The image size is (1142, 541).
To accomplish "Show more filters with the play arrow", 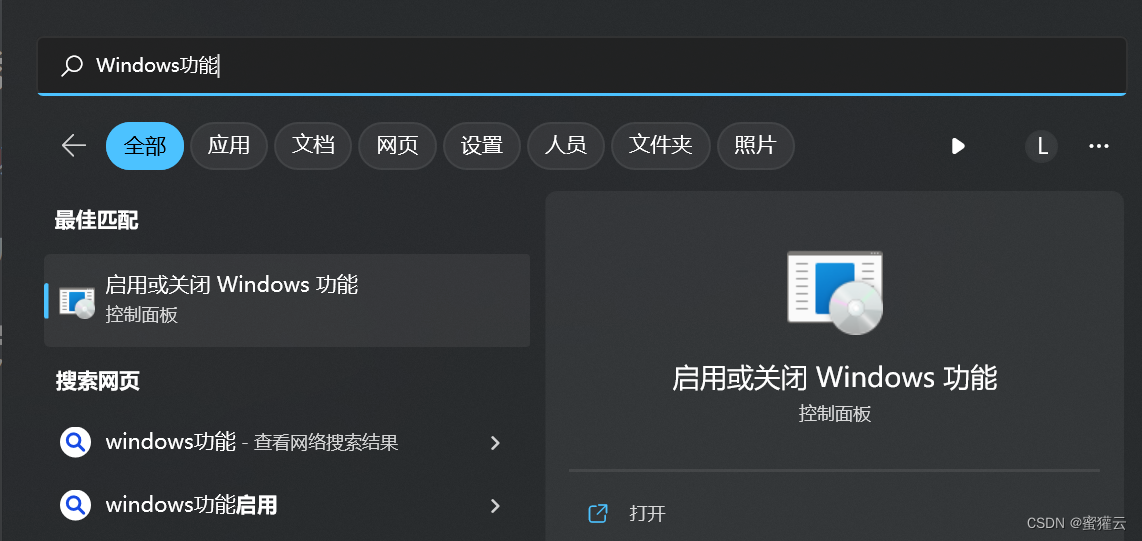I will [x=958, y=146].
